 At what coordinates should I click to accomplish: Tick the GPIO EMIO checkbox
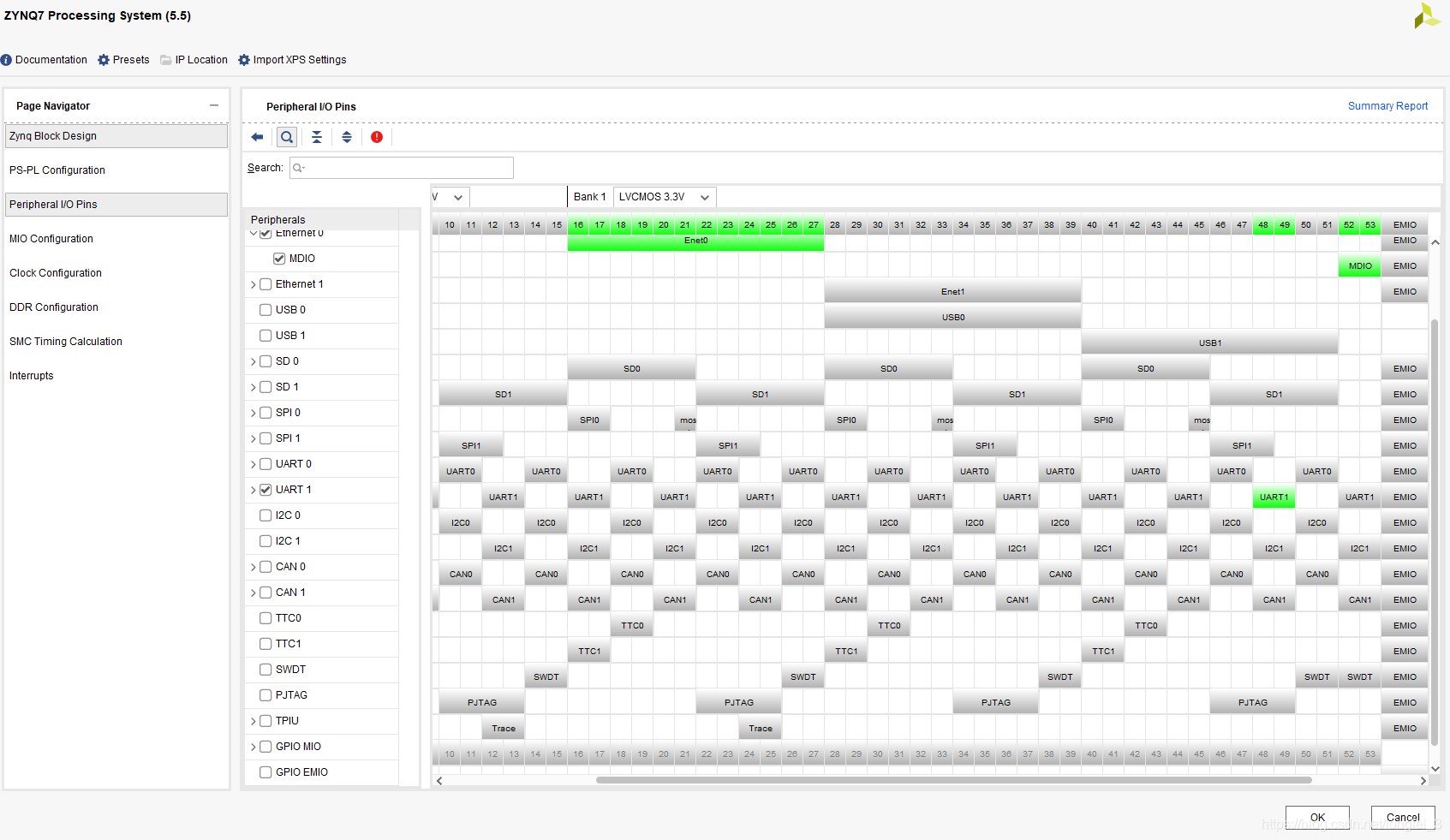pyautogui.click(x=266, y=772)
